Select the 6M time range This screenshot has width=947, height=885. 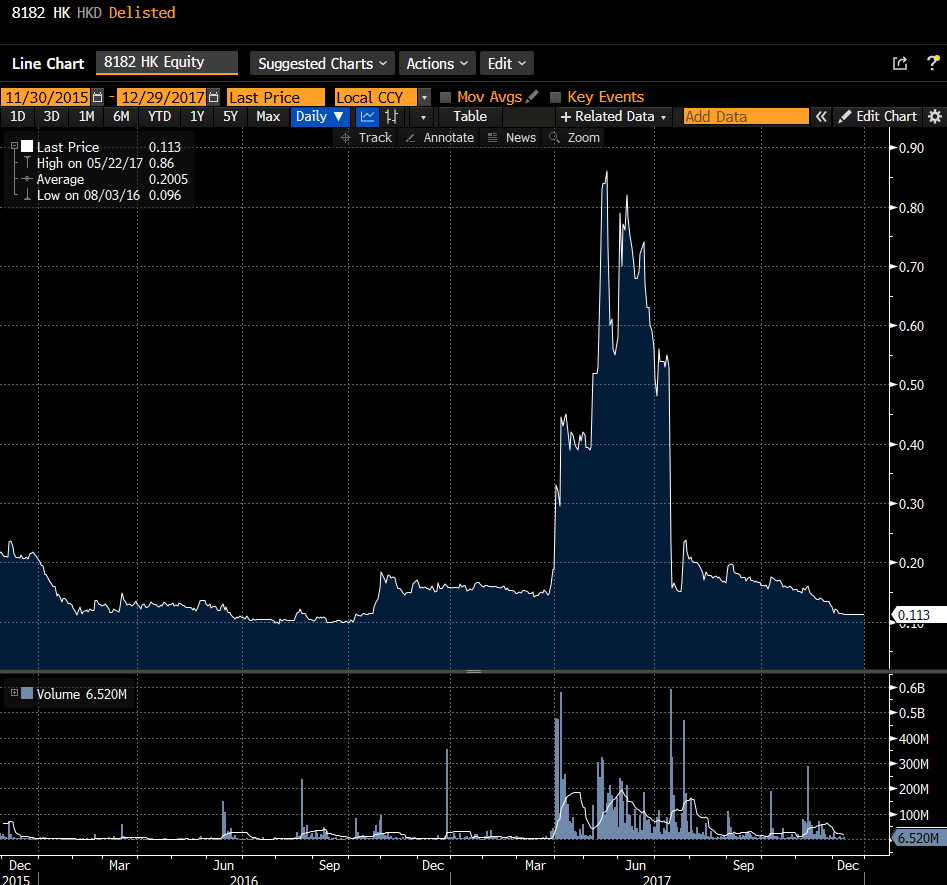pyautogui.click(x=121, y=117)
